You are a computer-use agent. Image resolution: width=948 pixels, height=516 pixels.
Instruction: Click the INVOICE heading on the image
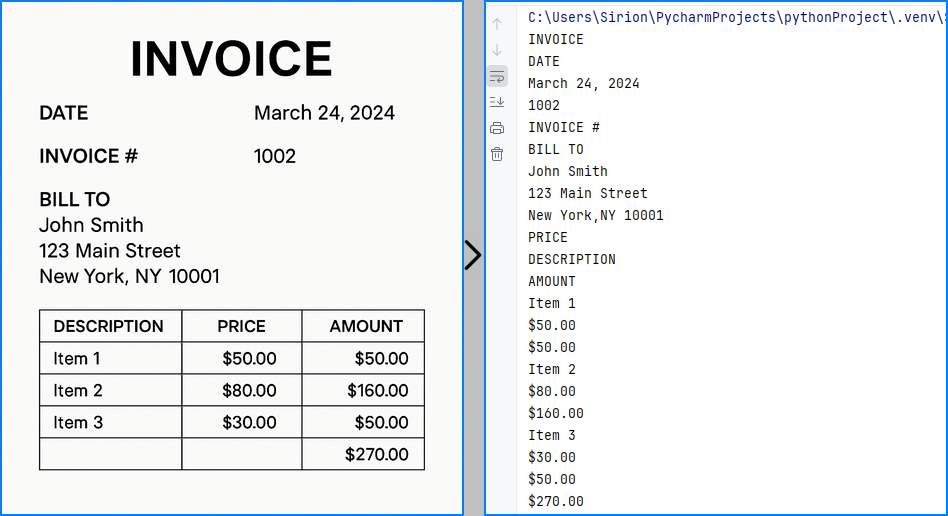(232, 59)
